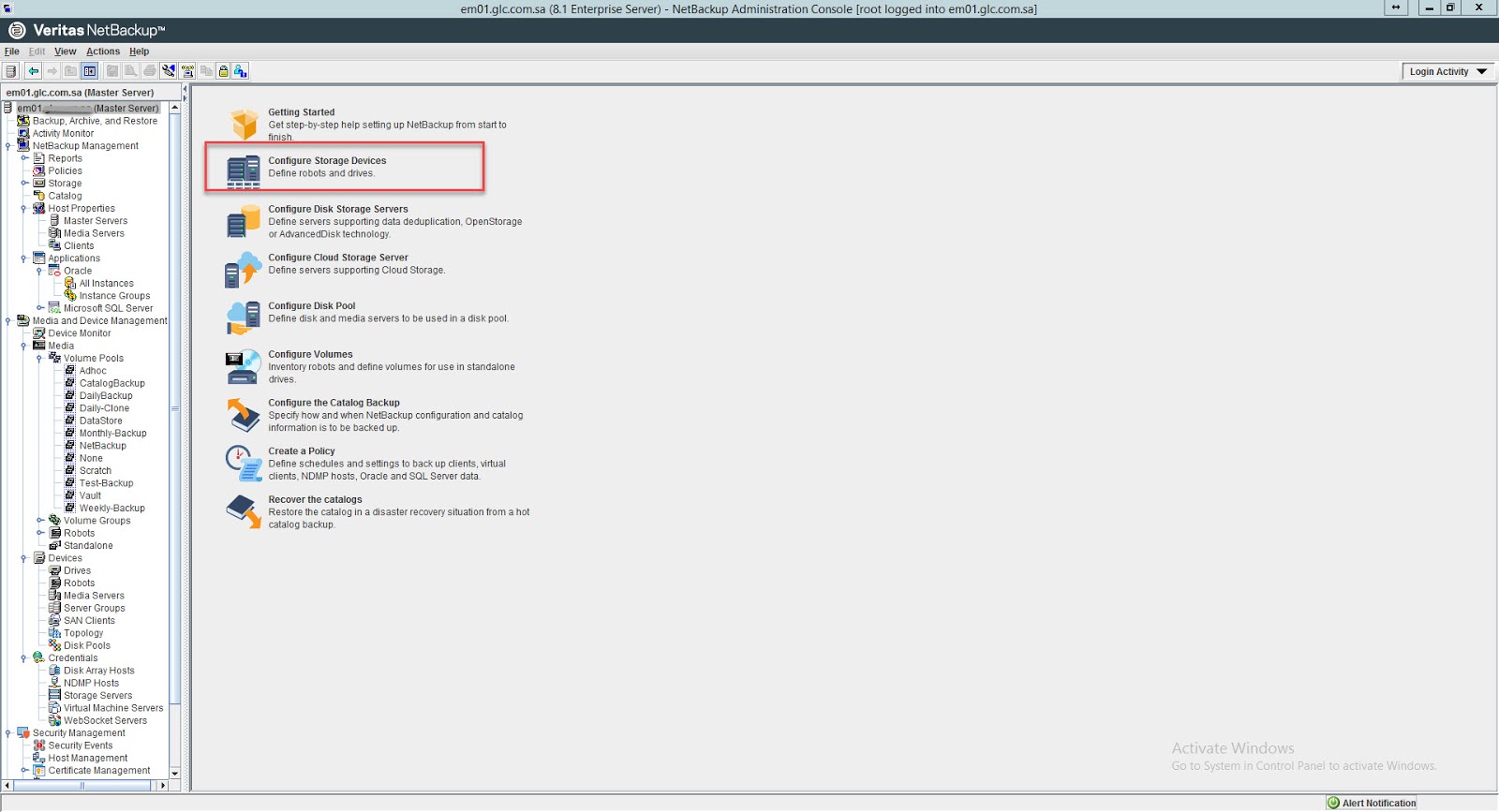Expand the Volume Groups tree node
1499x812 pixels.
(39, 521)
